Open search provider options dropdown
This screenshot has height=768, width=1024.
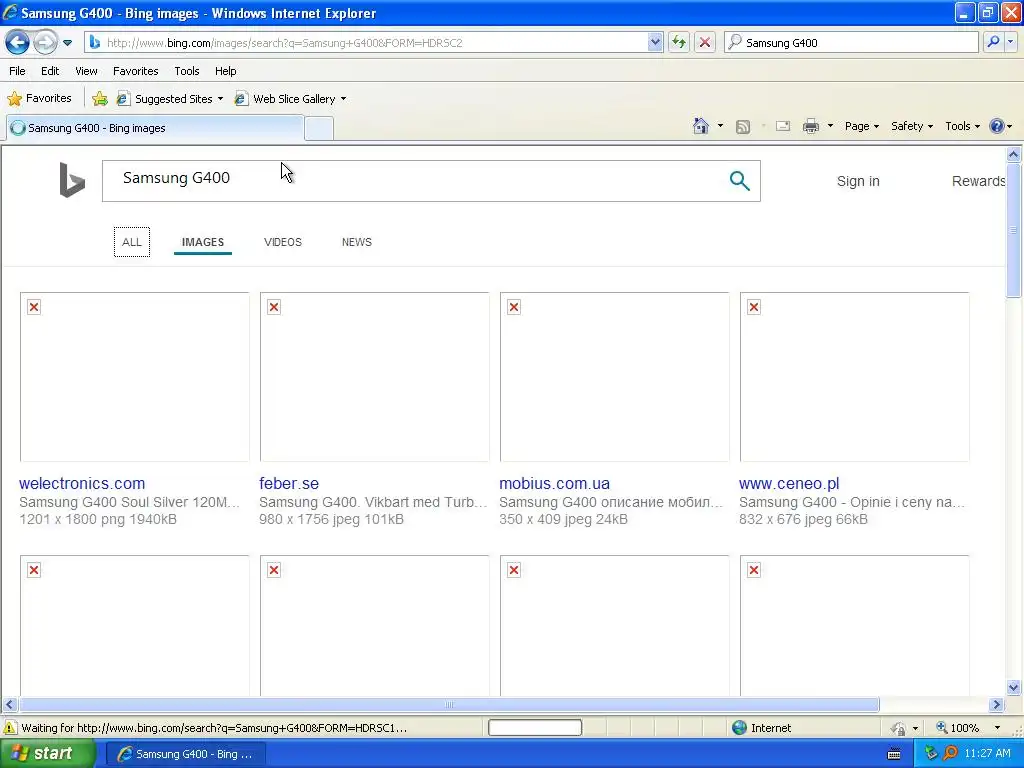point(1011,42)
